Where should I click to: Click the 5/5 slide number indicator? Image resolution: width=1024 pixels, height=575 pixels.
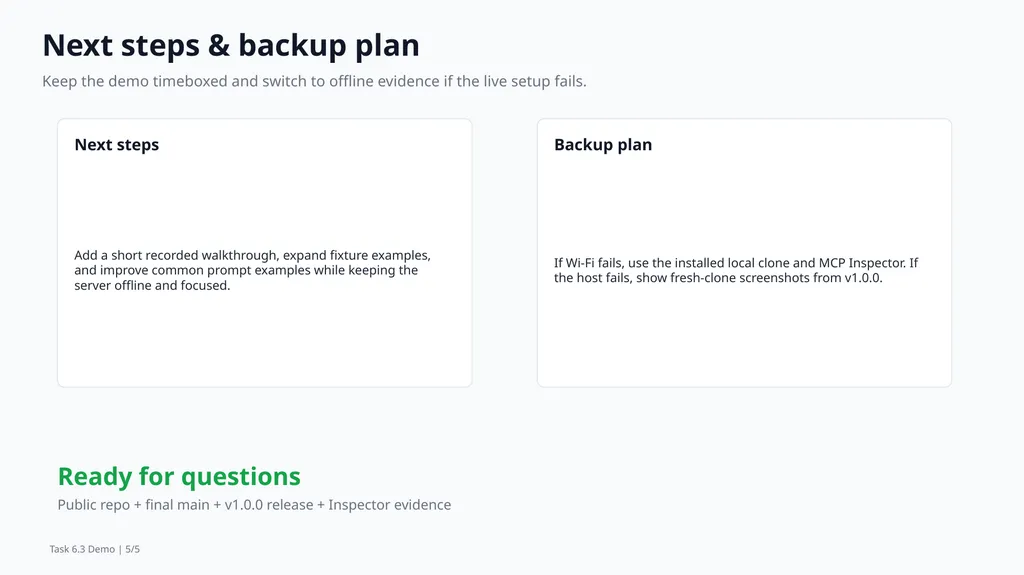click(x=133, y=549)
